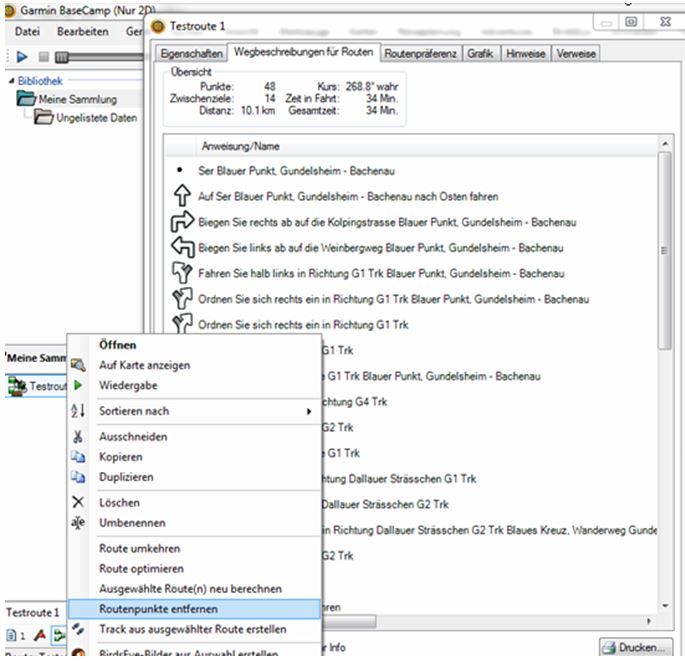The height and width of the screenshot is (662, 685).
Task: Switch to the Routenpräferenz tab
Action: pyautogui.click(x=419, y=53)
